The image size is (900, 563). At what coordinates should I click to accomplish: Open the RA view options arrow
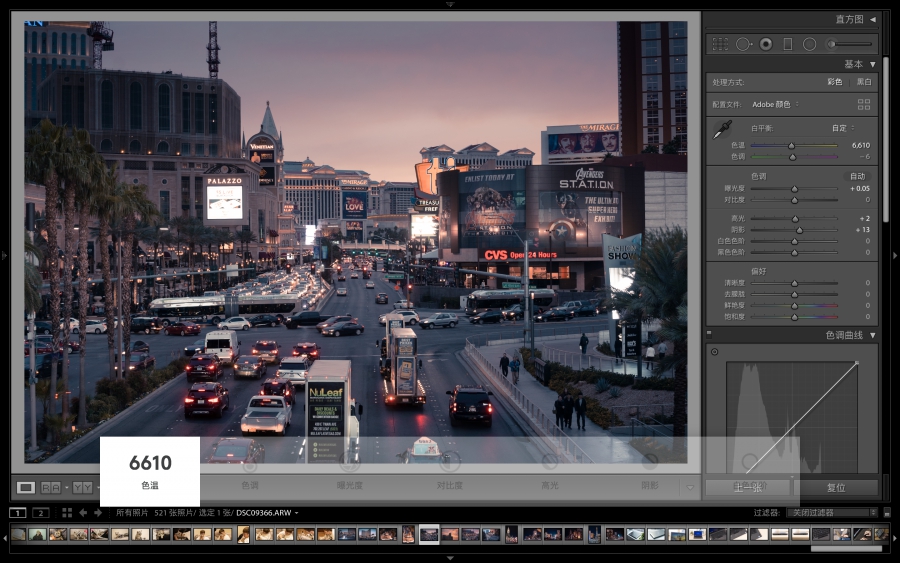[67, 488]
